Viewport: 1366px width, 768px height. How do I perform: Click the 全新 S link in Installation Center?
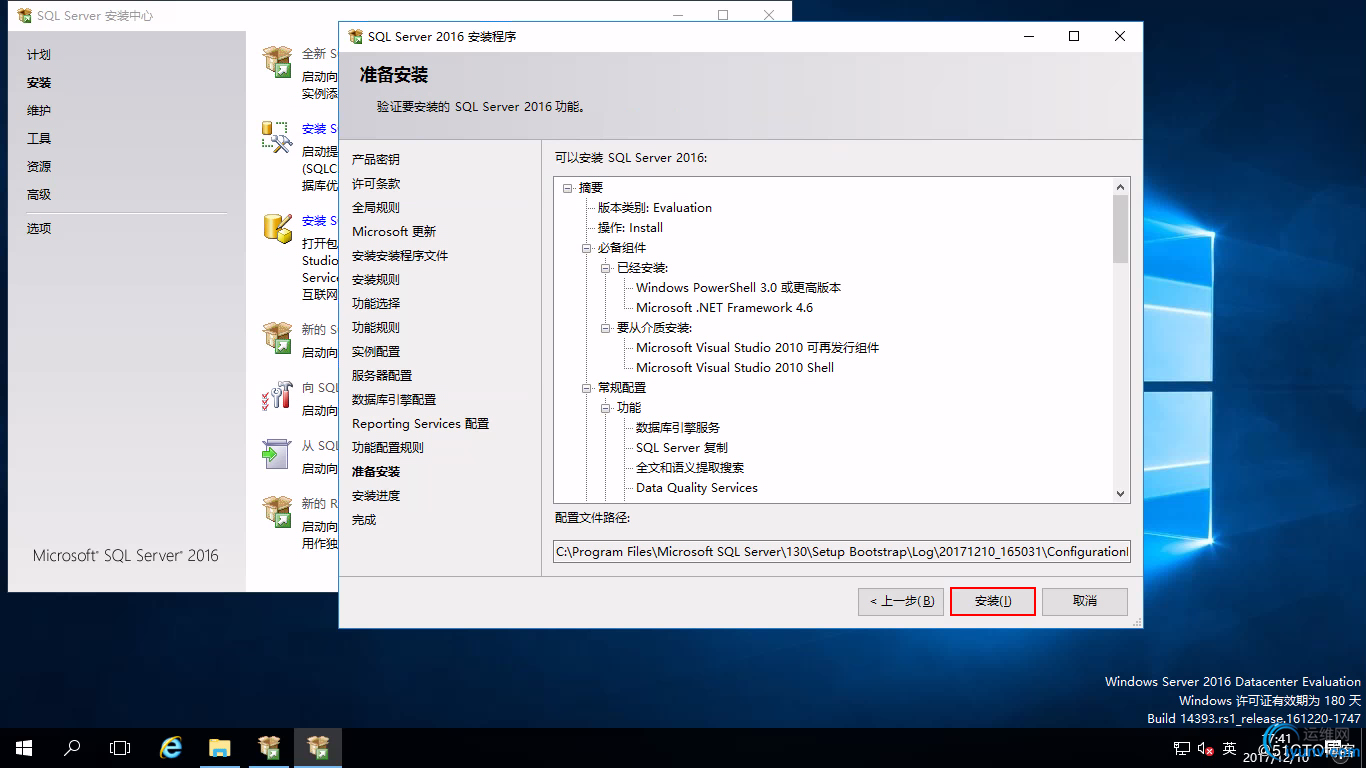(319, 54)
